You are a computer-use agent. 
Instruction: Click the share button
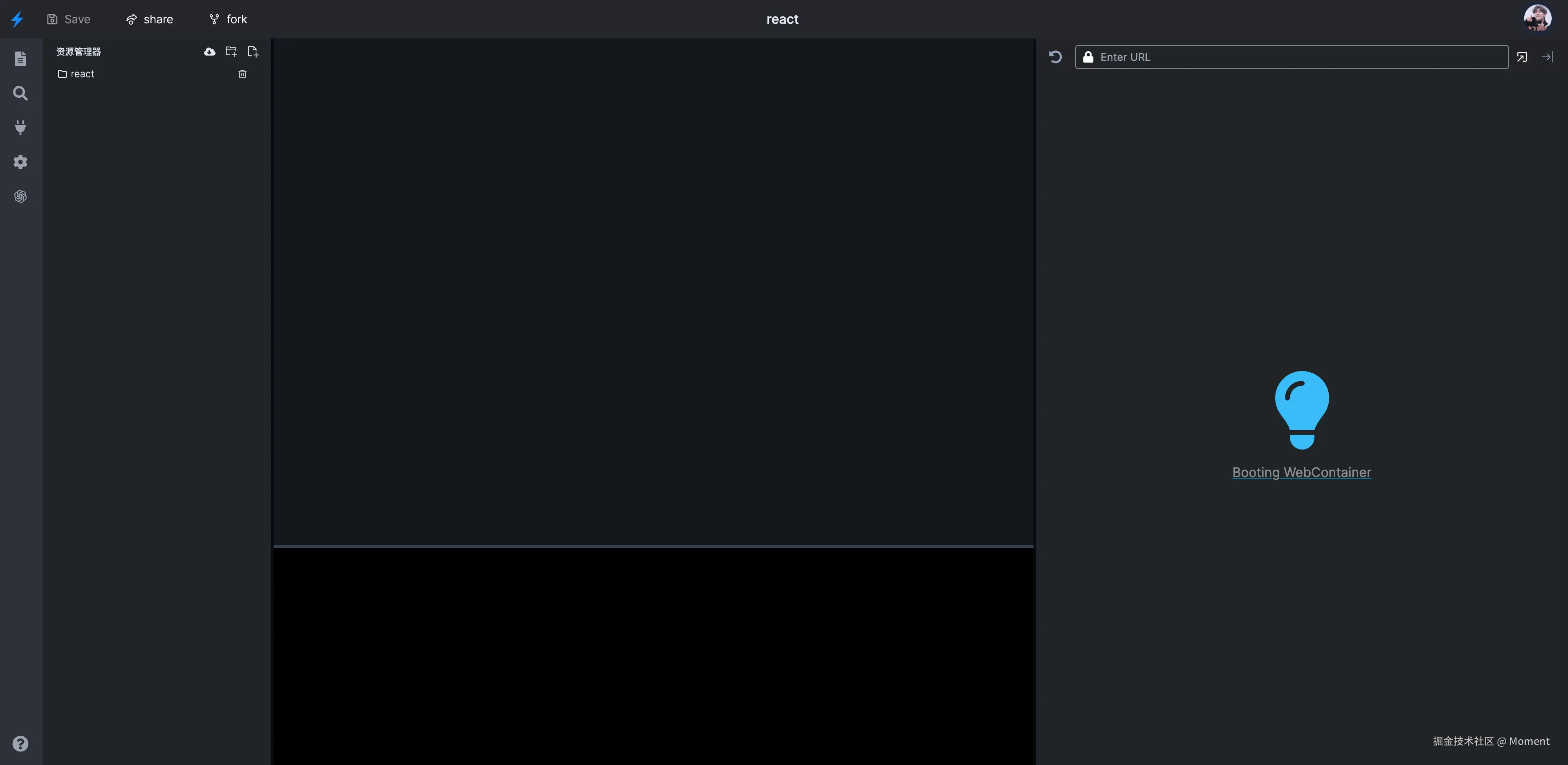click(x=150, y=20)
